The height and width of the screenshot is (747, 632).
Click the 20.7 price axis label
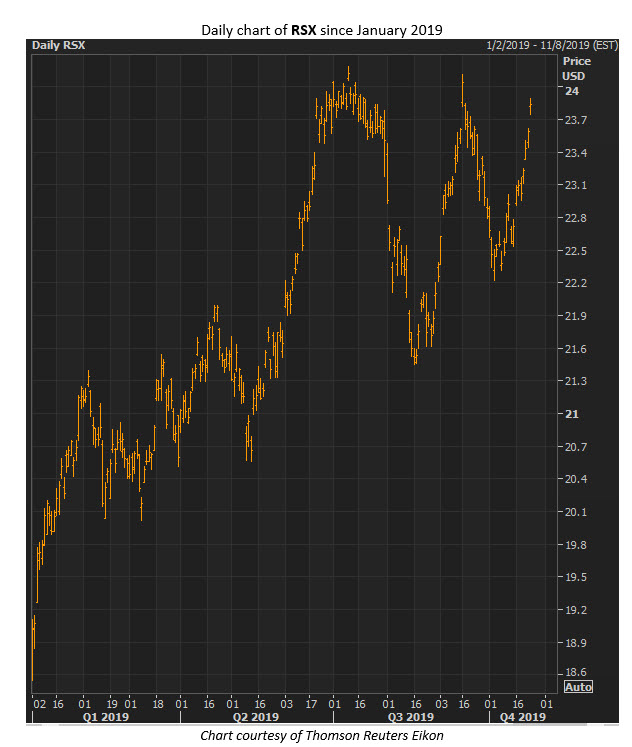point(575,447)
